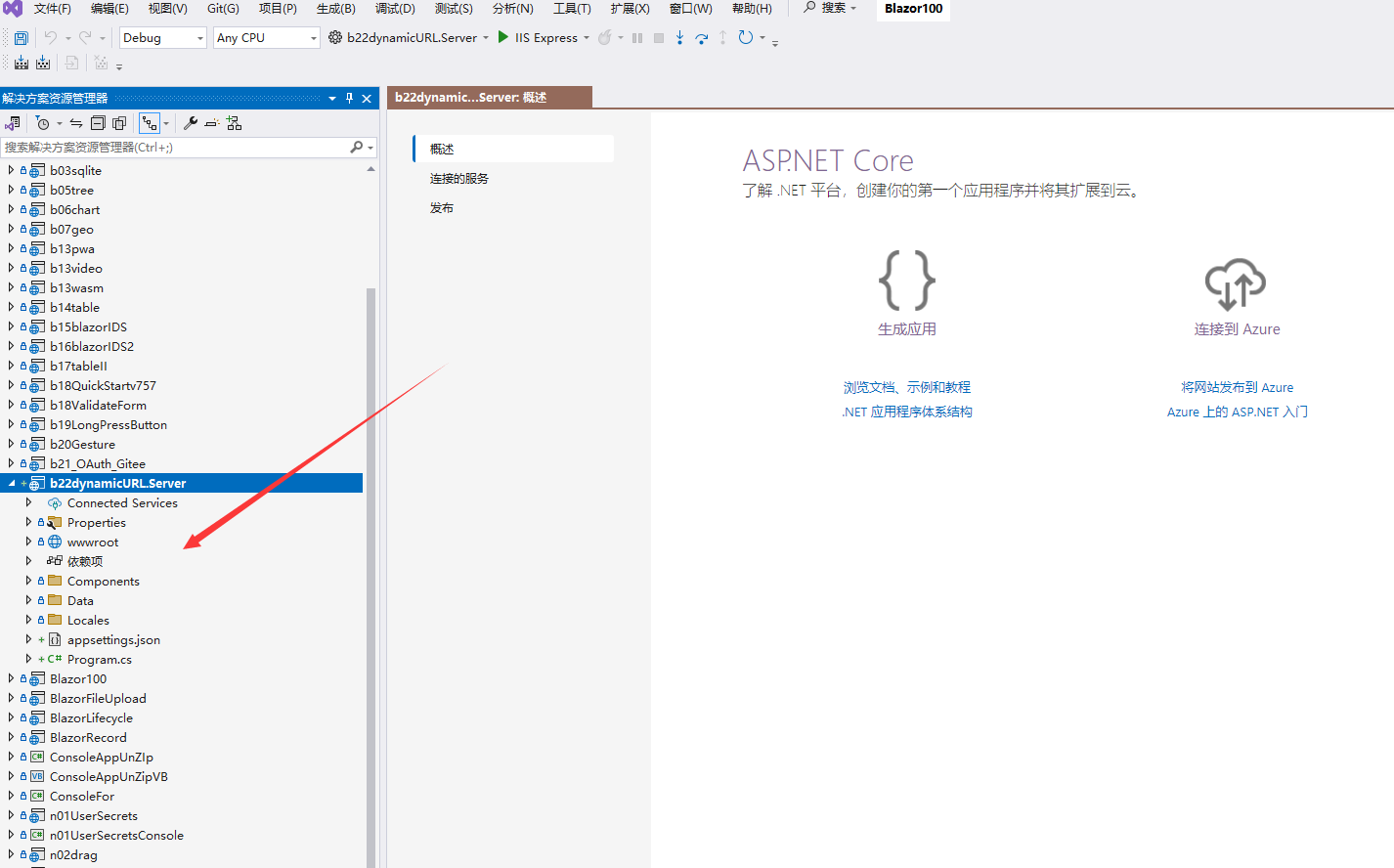Click the cloud Connect to Azure icon
Image resolution: width=1394 pixels, height=868 pixels.
coord(1236,284)
